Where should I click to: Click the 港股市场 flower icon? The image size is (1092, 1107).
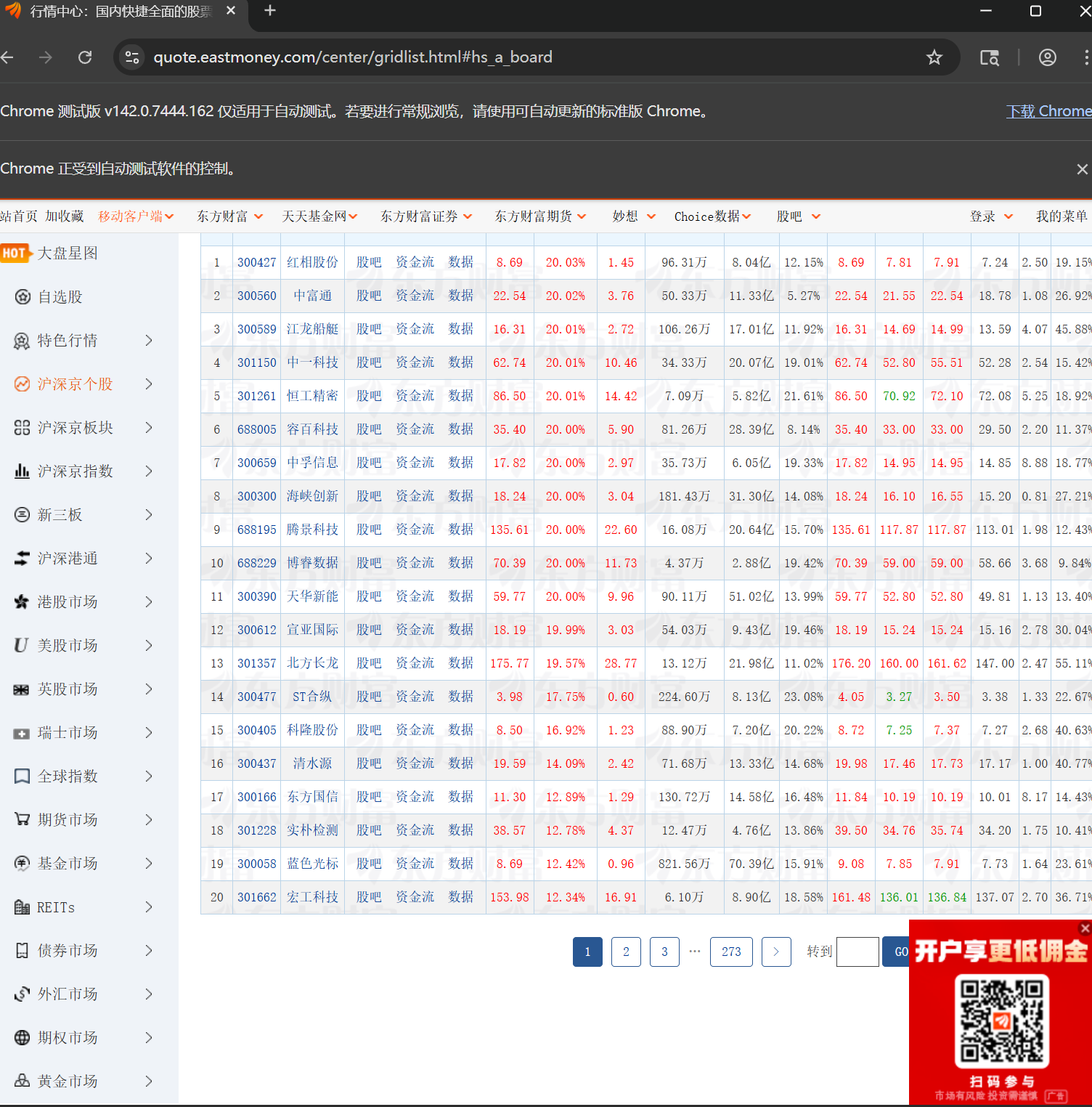[x=23, y=601]
